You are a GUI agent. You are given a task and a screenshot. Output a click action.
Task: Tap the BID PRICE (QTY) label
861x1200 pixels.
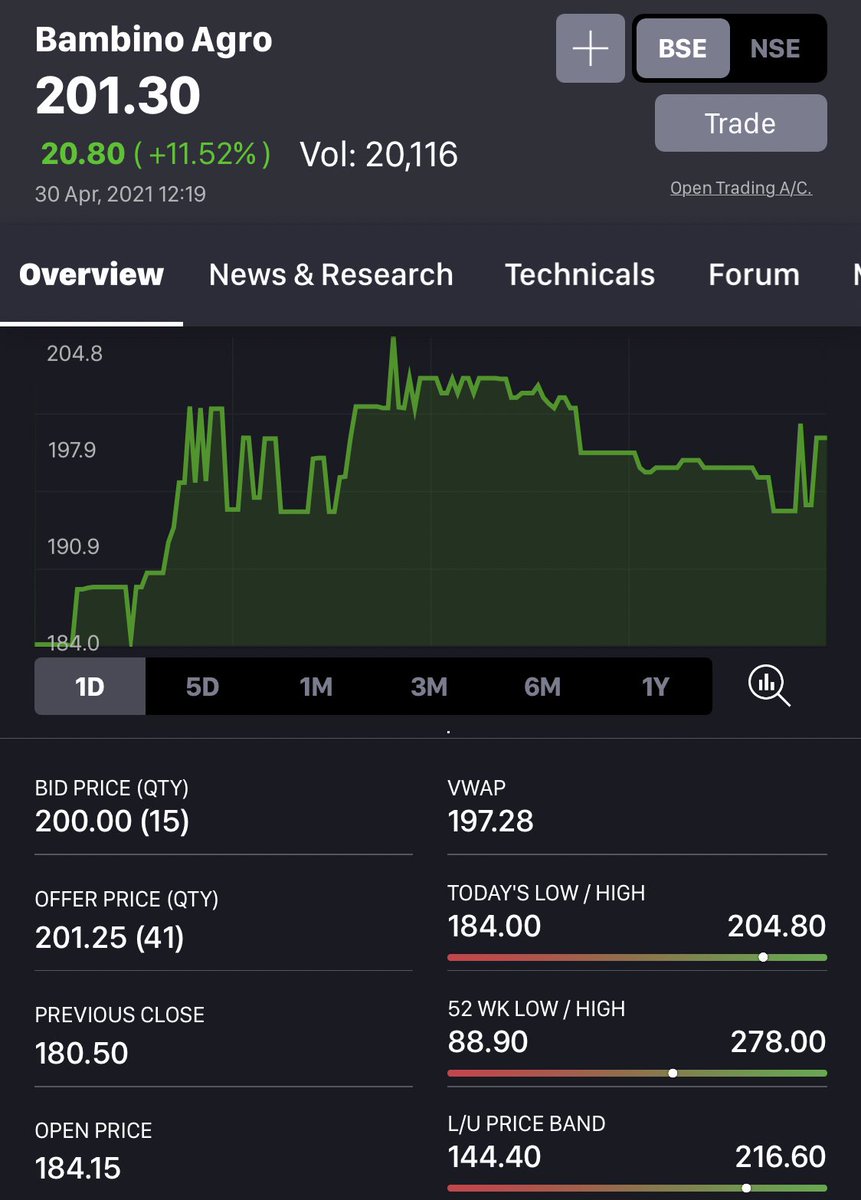point(112,788)
